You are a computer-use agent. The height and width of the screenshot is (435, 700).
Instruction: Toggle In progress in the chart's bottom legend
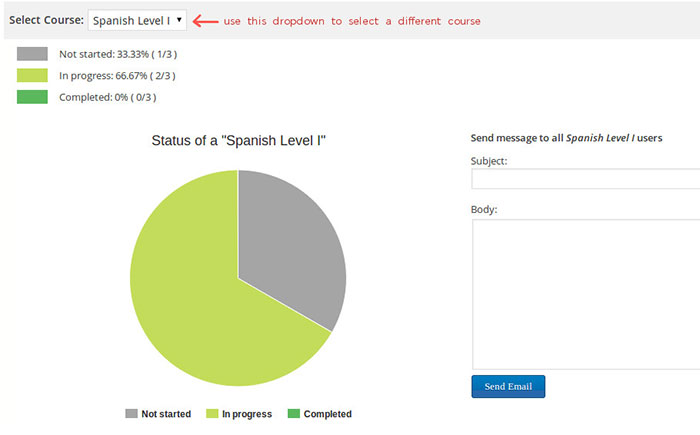coord(239,414)
